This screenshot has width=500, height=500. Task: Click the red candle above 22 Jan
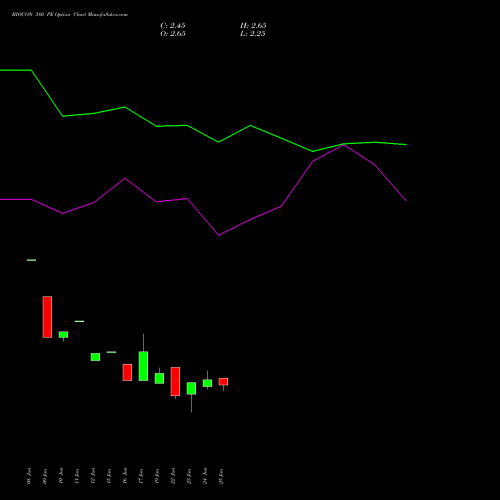click(x=175, y=382)
